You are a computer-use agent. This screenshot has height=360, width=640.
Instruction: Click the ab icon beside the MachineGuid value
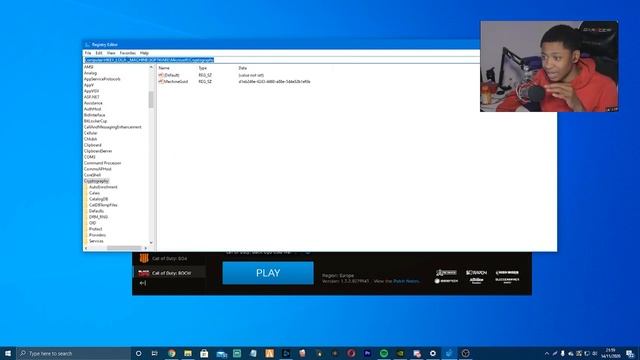pos(161,82)
